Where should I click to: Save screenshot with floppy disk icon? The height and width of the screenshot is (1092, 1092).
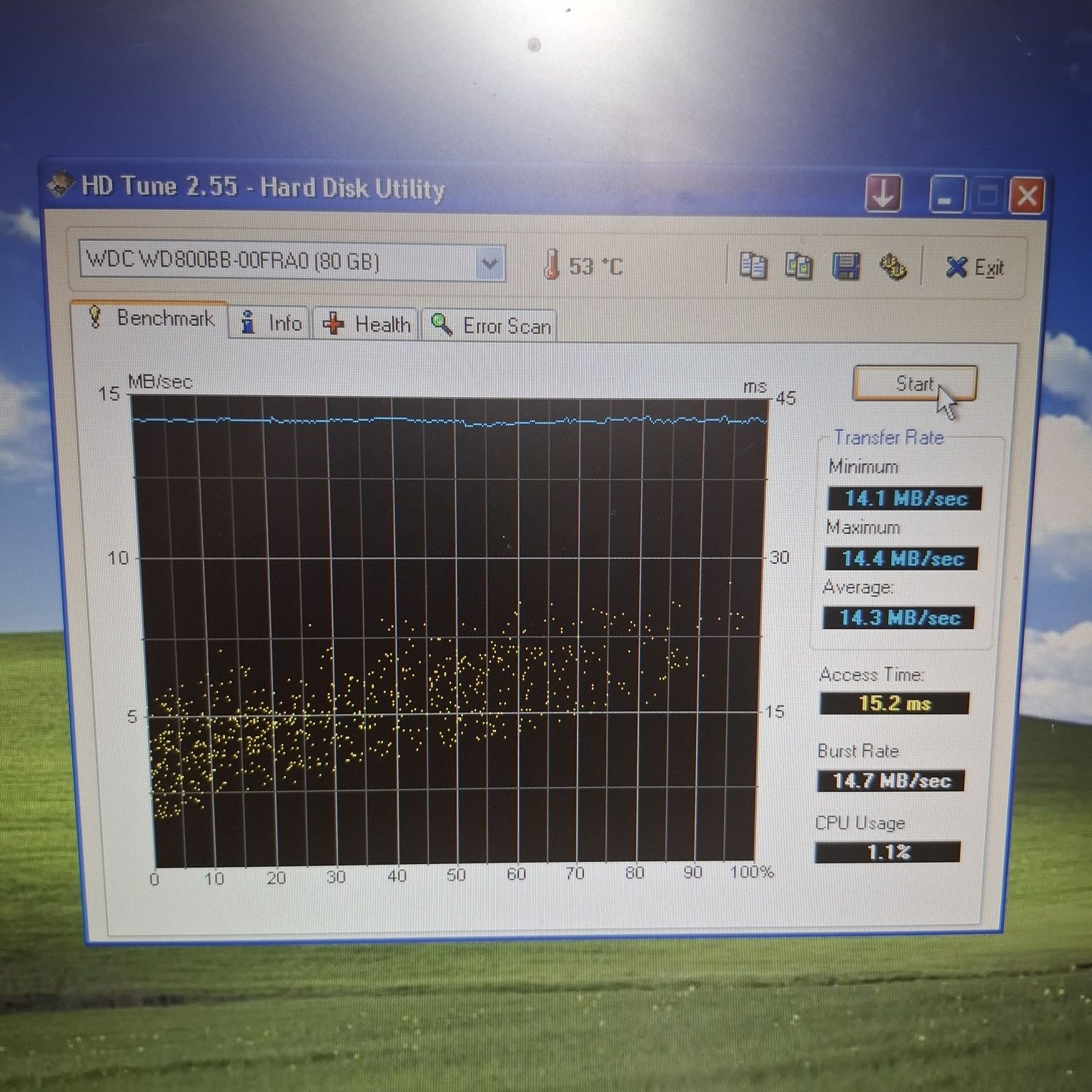(x=845, y=267)
